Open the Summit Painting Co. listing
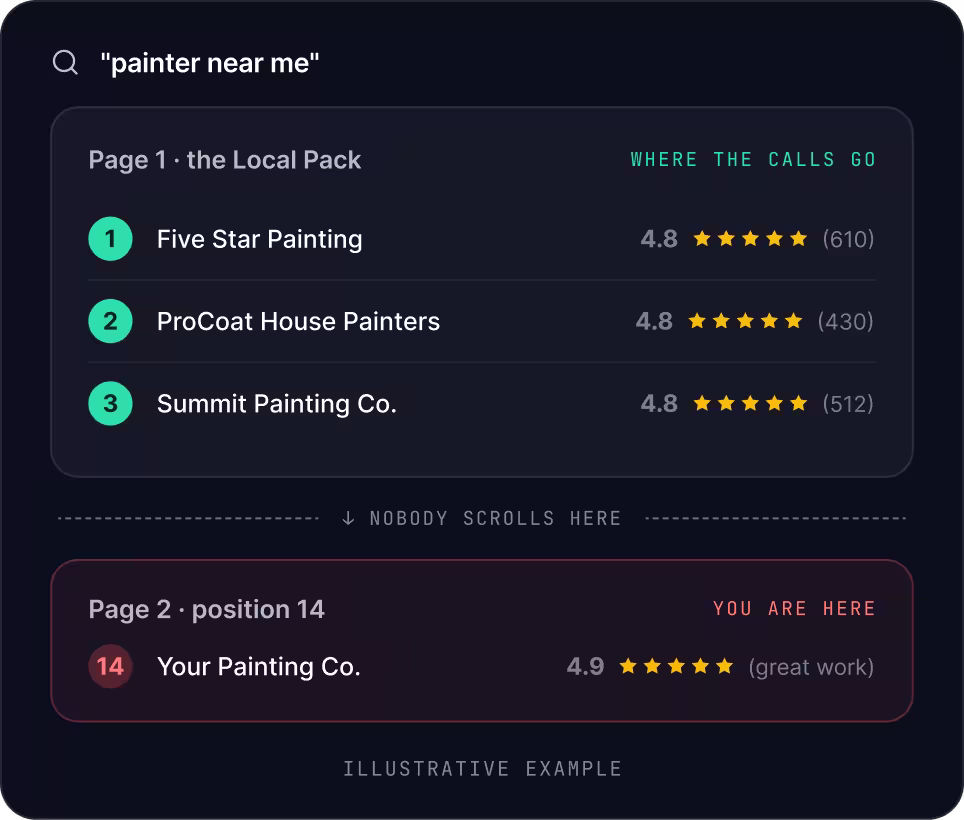Viewport: 964px width, 820px height. pos(482,404)
